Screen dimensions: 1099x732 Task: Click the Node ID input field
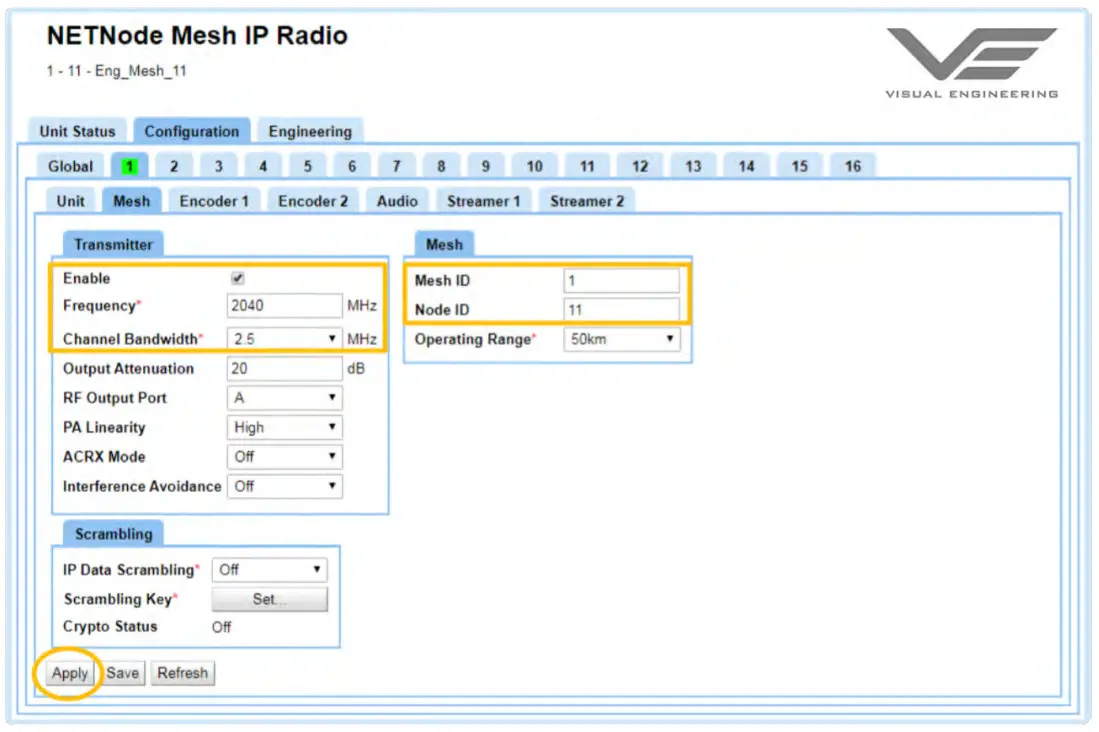(622, 310)
